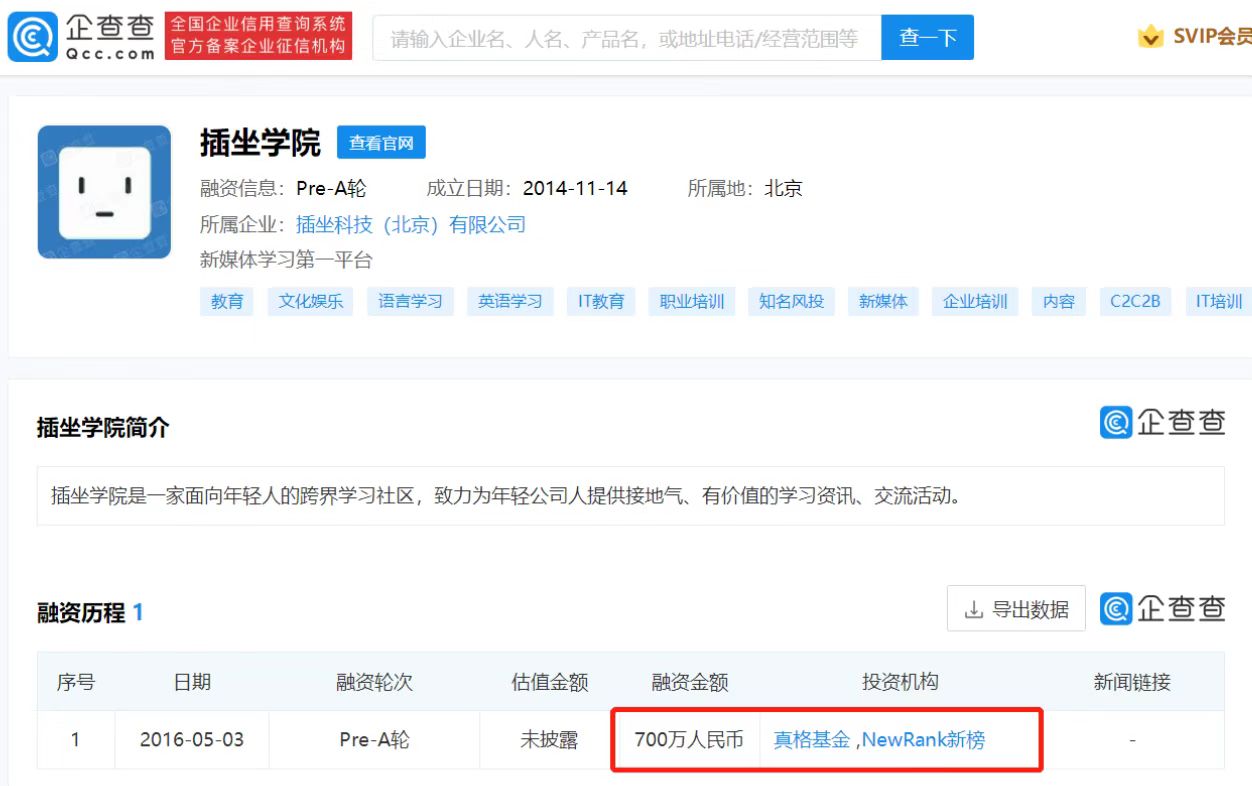This screenshot has height=786, width=1252.
Task: Open the 真格基金 investor link
Action: click(x=812, y=740)
